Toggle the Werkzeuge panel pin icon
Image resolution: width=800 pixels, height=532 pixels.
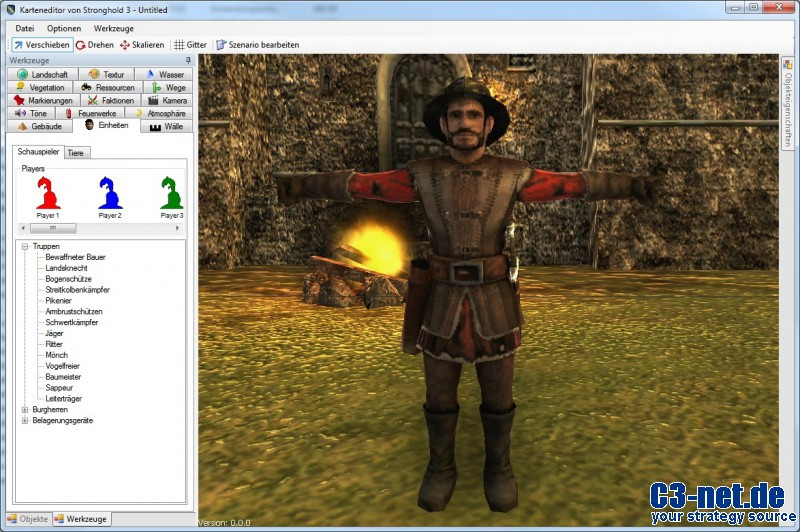coord(188,60)
